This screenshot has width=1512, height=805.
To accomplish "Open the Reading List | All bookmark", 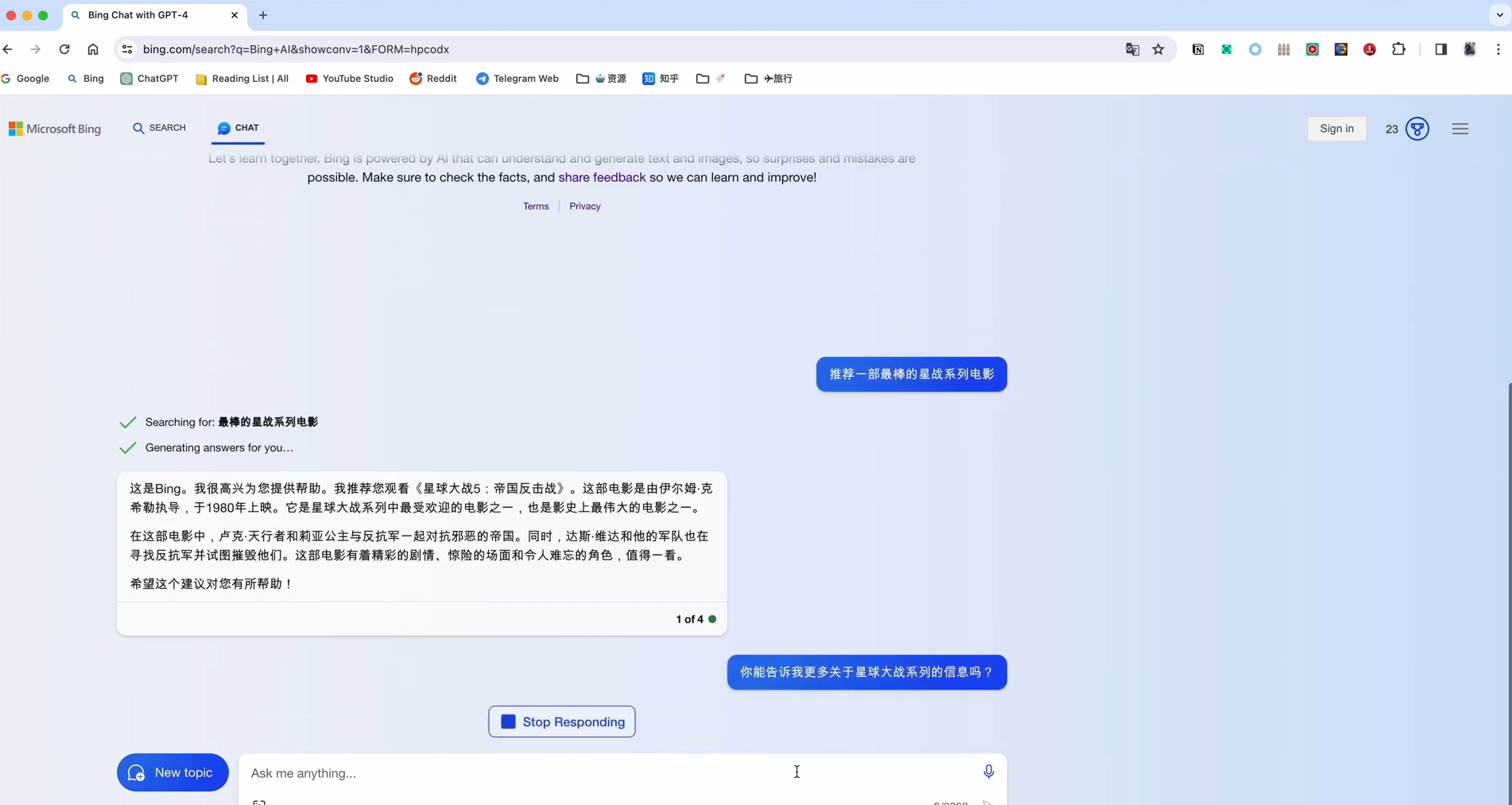I will point(242,79).
